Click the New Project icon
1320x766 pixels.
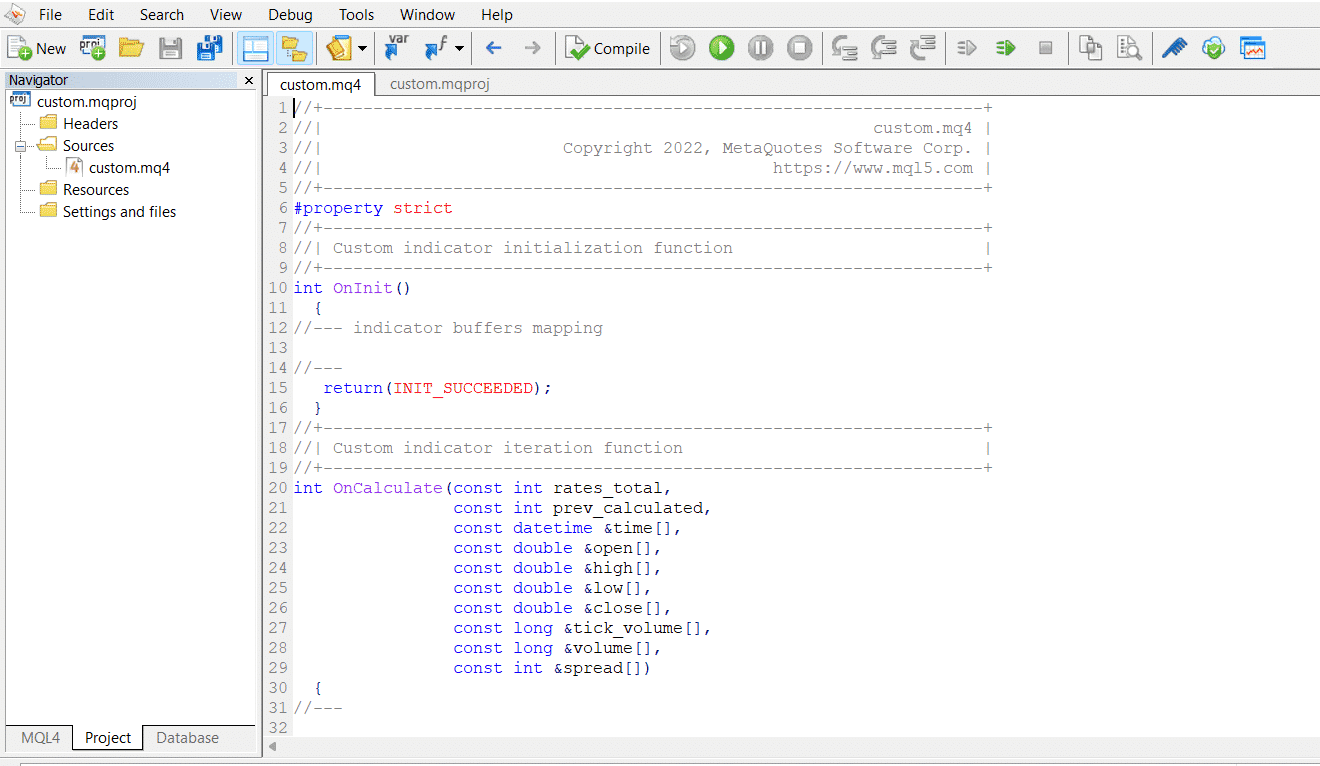93,48
